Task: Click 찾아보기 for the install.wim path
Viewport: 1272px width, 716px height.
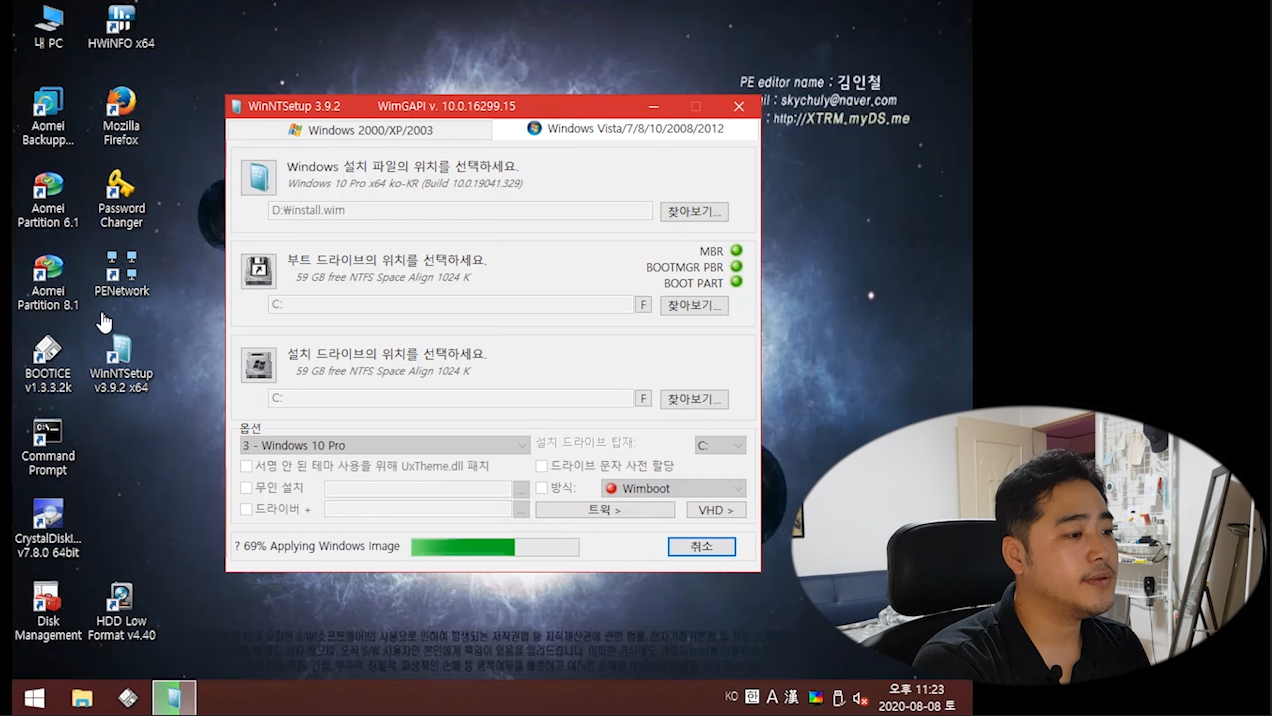Action: tap(694, 211)
